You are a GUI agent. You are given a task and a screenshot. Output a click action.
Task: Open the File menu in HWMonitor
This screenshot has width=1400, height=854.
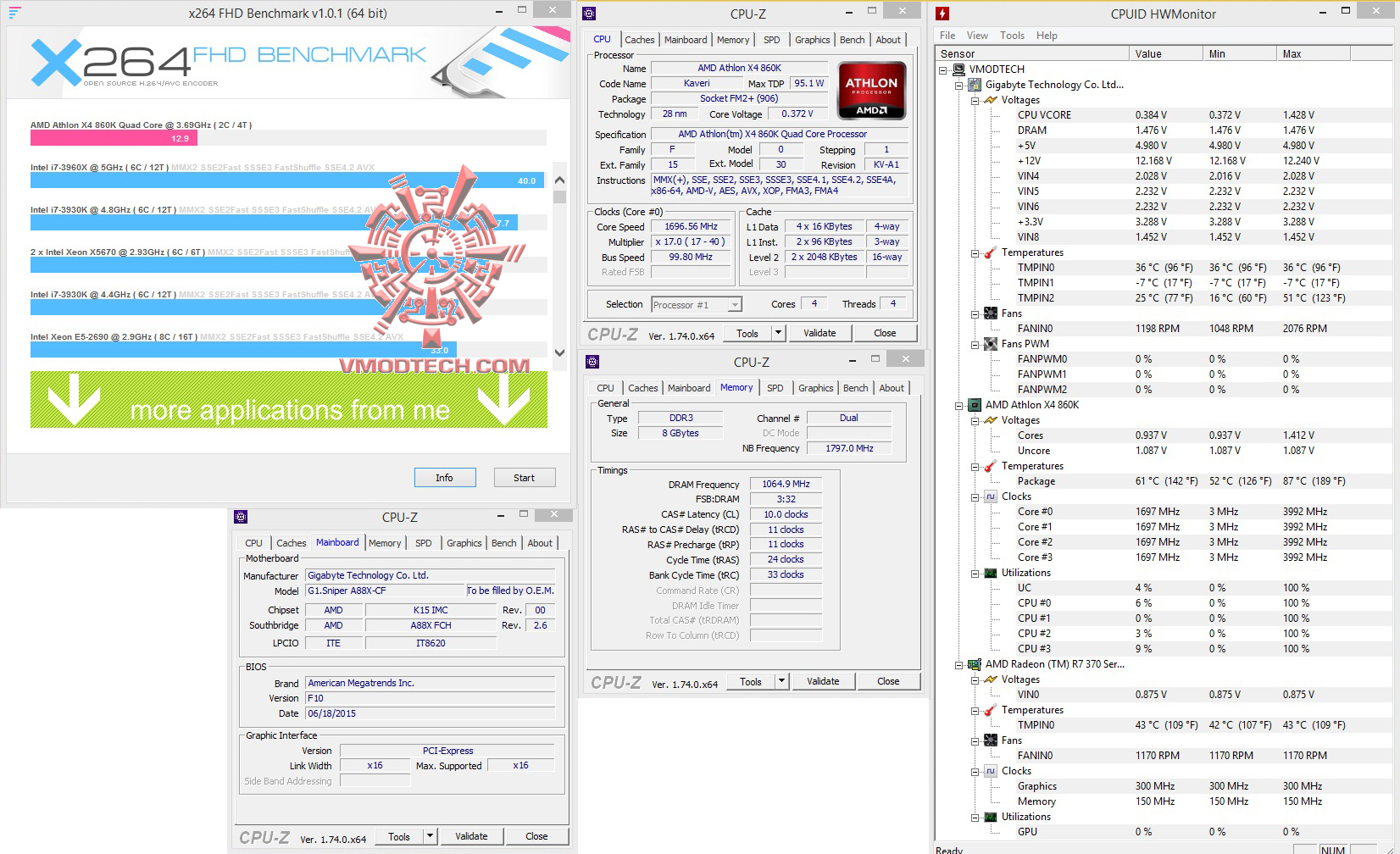947,36
